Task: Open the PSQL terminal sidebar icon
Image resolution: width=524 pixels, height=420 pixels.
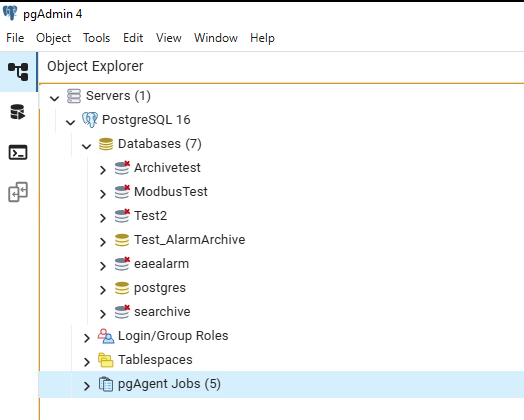Action: [18, 152]
